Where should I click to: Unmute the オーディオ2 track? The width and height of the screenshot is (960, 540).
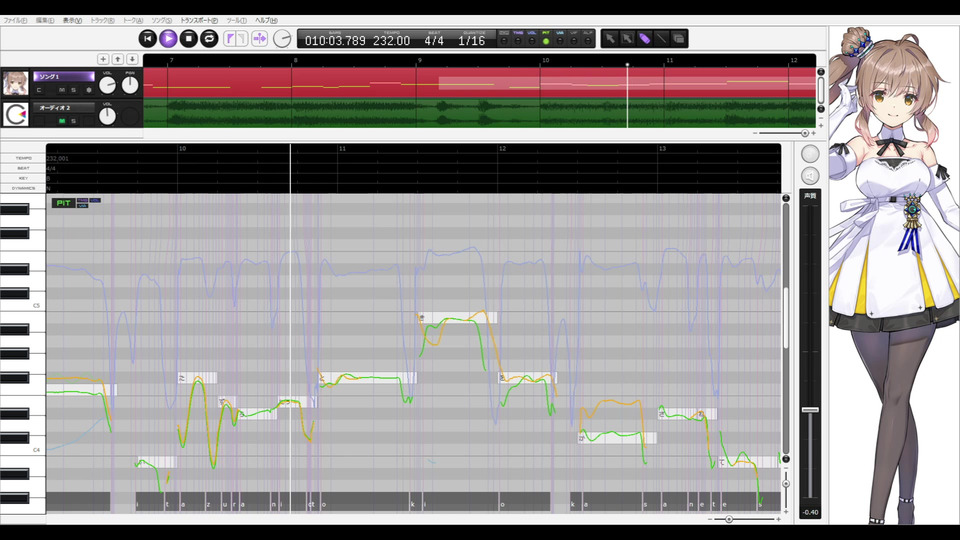(x=62, y=121)
